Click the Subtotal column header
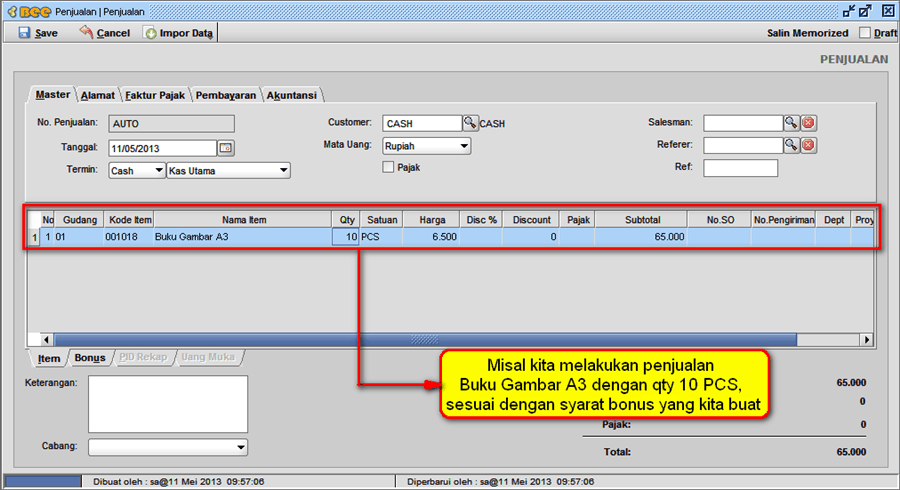 coord(642,220)
